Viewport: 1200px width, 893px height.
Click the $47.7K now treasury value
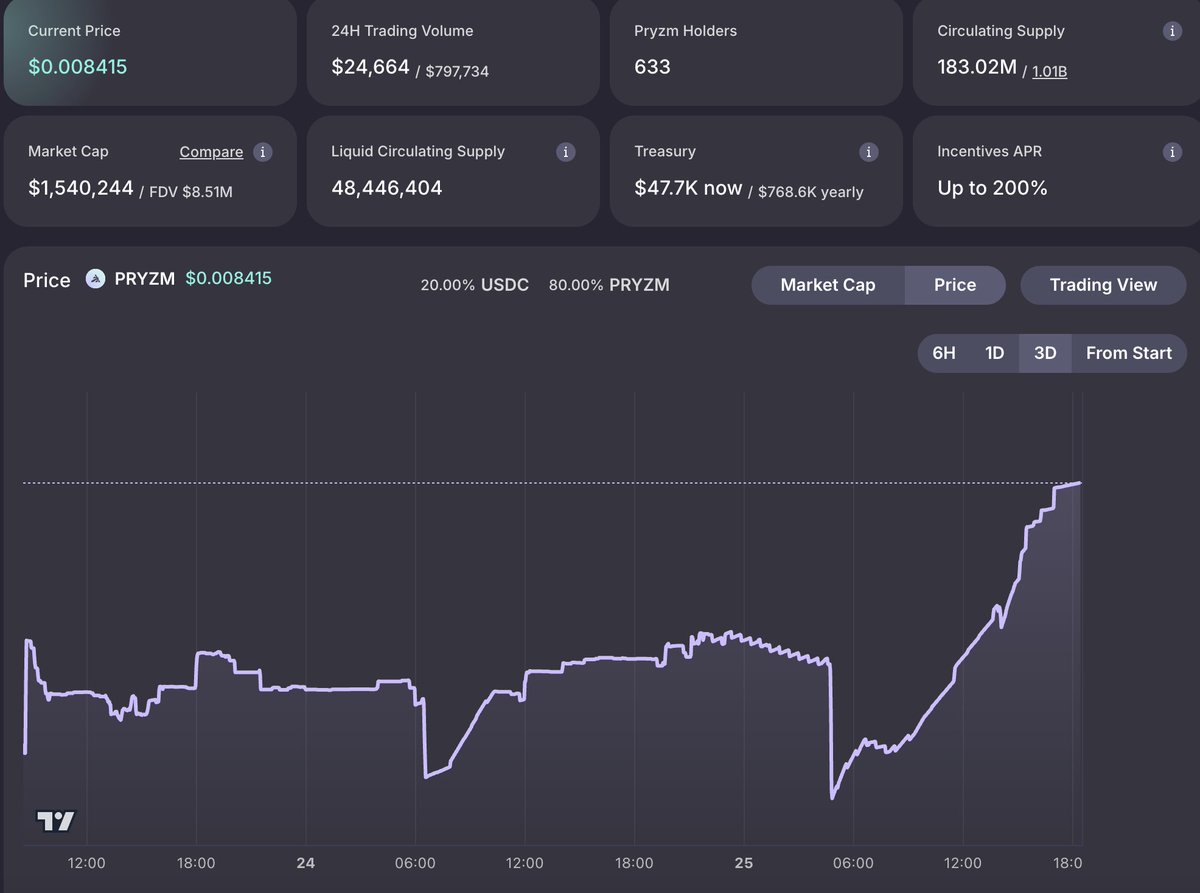pos(688,187)
